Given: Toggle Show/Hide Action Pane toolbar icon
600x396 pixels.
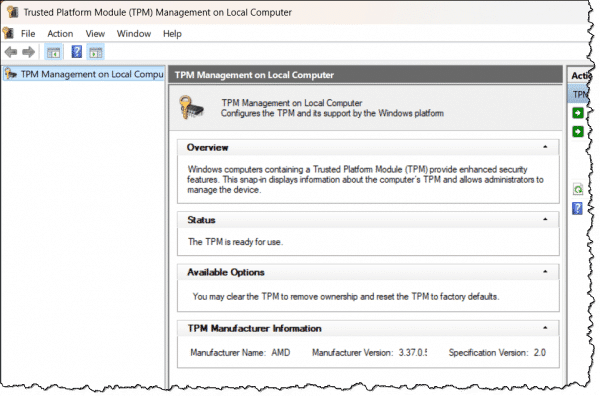Looking at the screenshot, I should tap(96, 52).
